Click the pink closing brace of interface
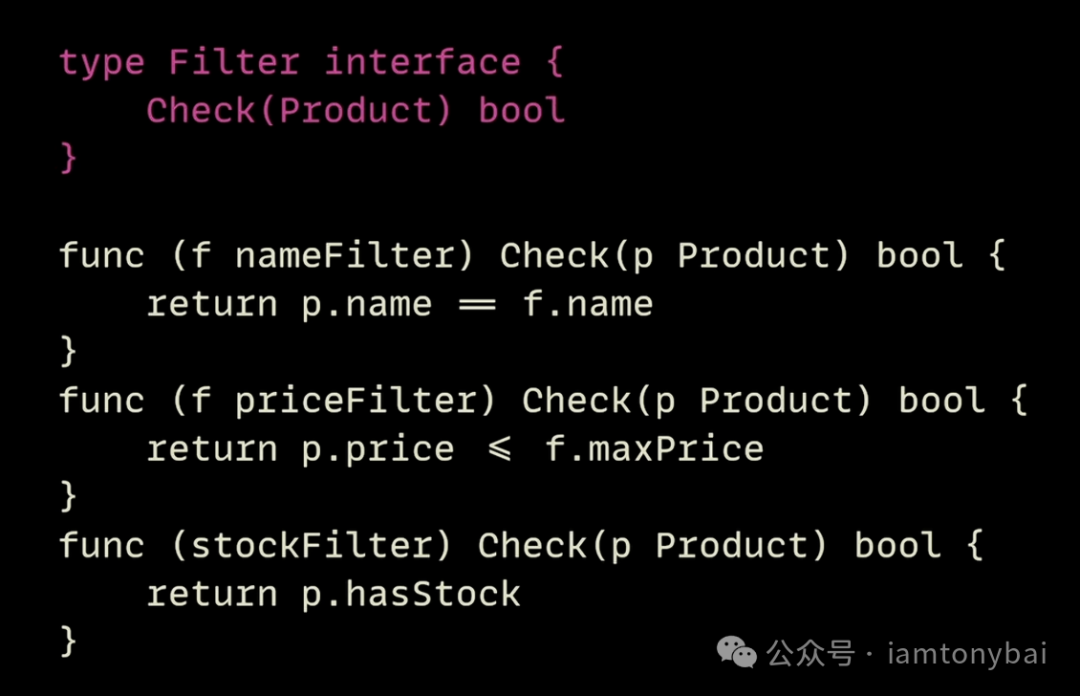 (x=68, y=158)
